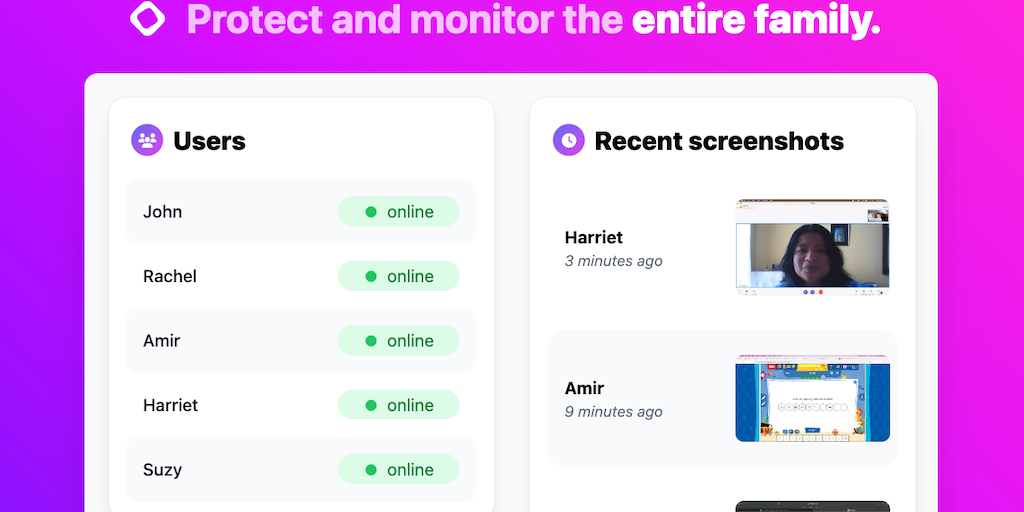Select Harriet in the Users list
The image size is (1024, 512).
point(171,405)
